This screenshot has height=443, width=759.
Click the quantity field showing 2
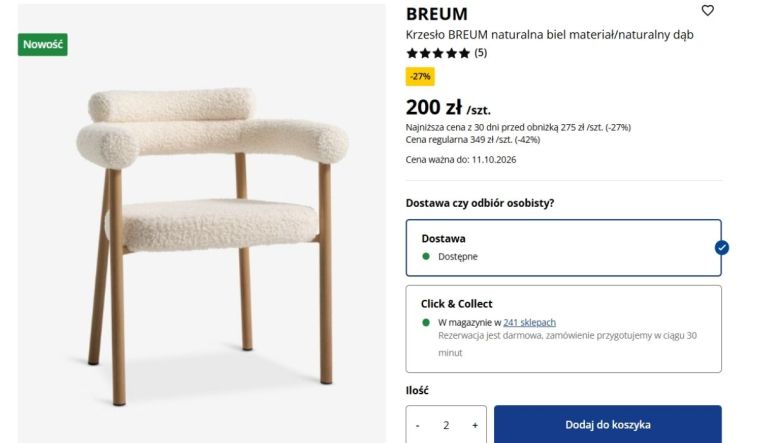coord(446,425)
